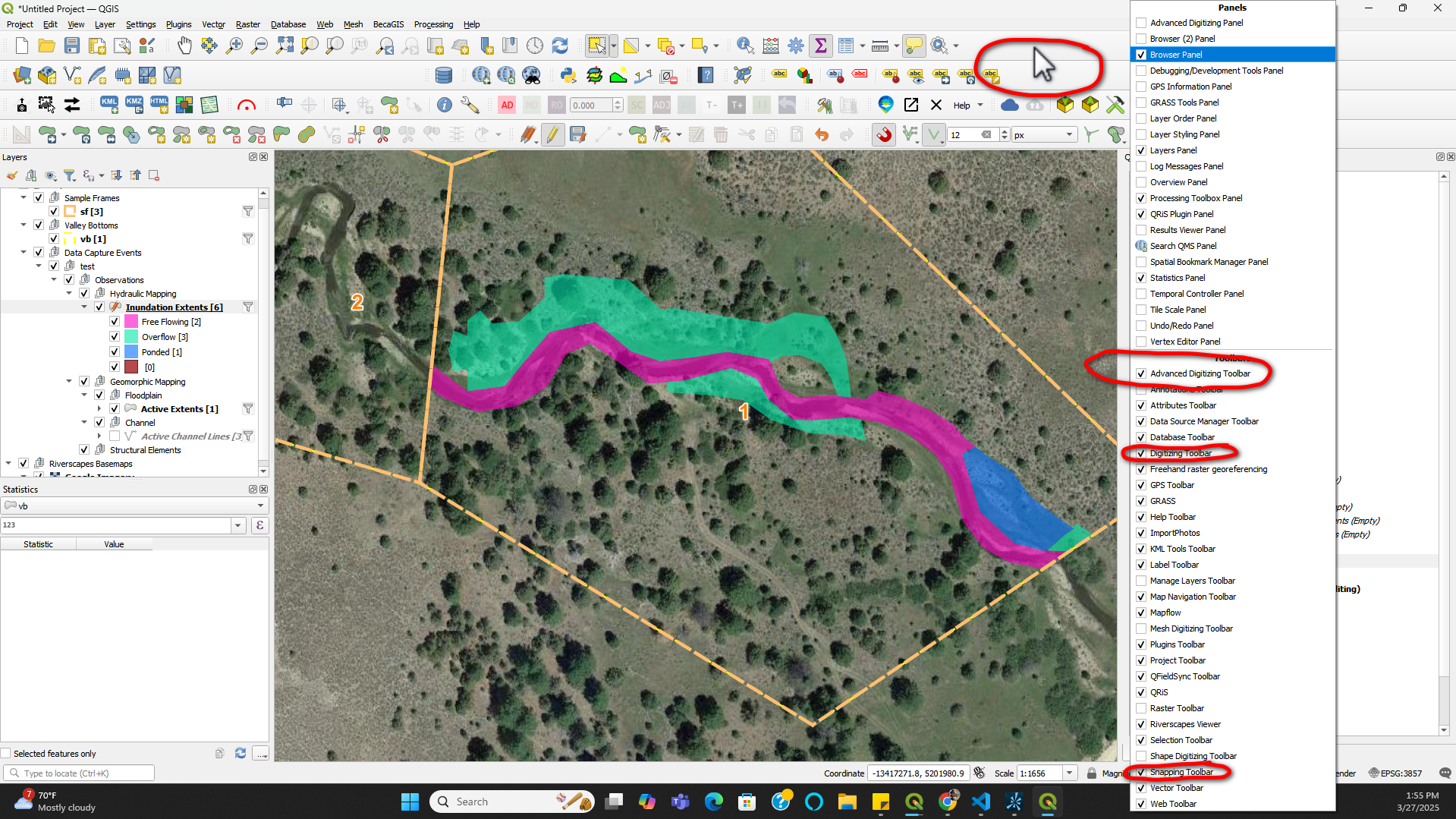Click the Identify Features tool icon

click(x=744, y=46)
